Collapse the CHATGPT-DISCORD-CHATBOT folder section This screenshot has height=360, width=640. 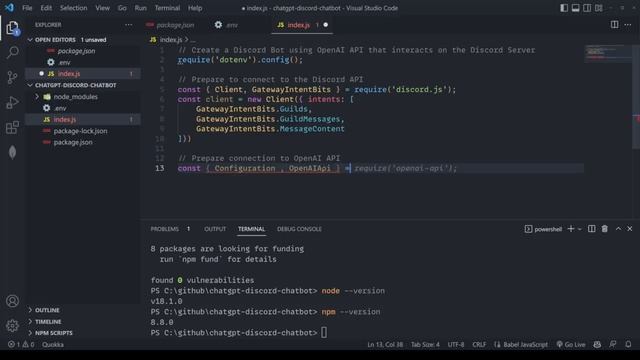pos(83,85)
